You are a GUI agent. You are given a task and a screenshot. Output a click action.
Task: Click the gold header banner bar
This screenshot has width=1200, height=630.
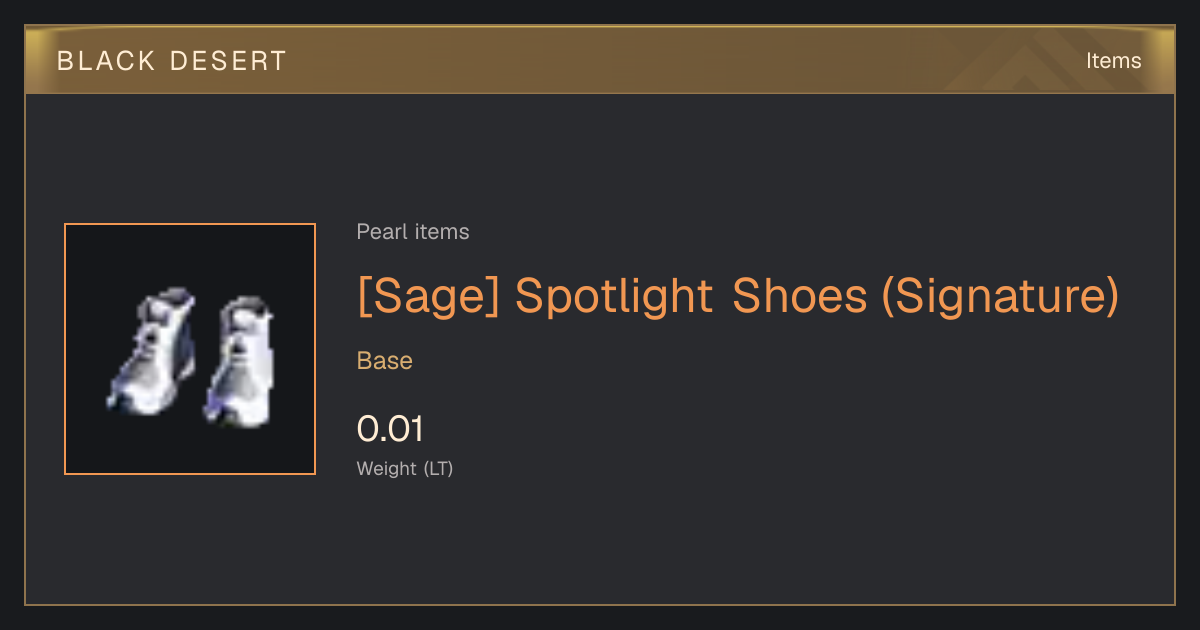coord(600,60)
